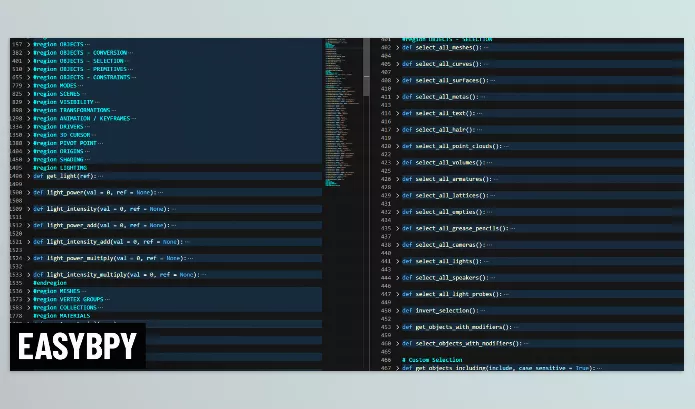
Task: Unfold select_all_hair() chevron in right pane
Action: (398, 130)
